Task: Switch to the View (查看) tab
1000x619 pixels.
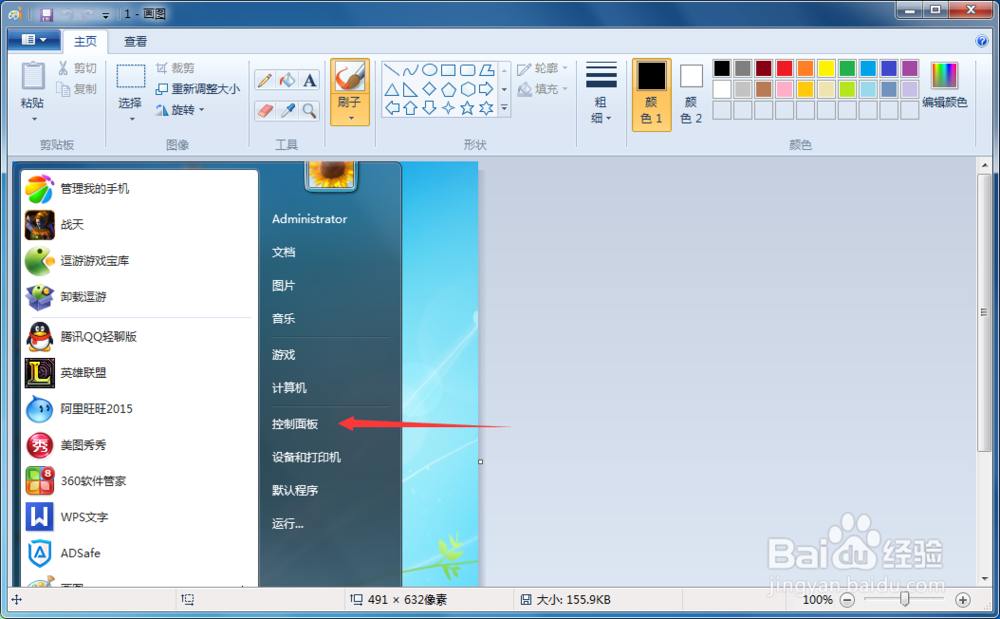Action: [135, 41]
